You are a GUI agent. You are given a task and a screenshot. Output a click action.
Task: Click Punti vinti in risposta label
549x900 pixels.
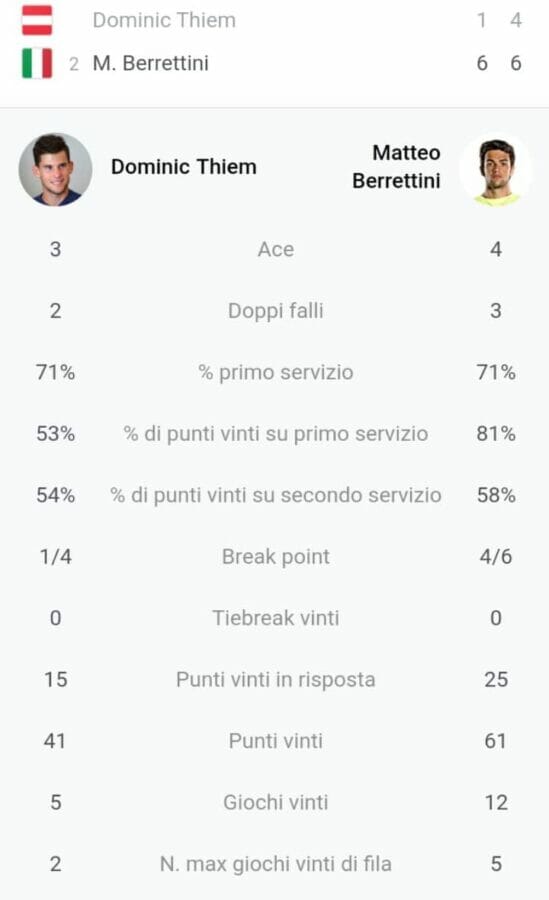276,680
